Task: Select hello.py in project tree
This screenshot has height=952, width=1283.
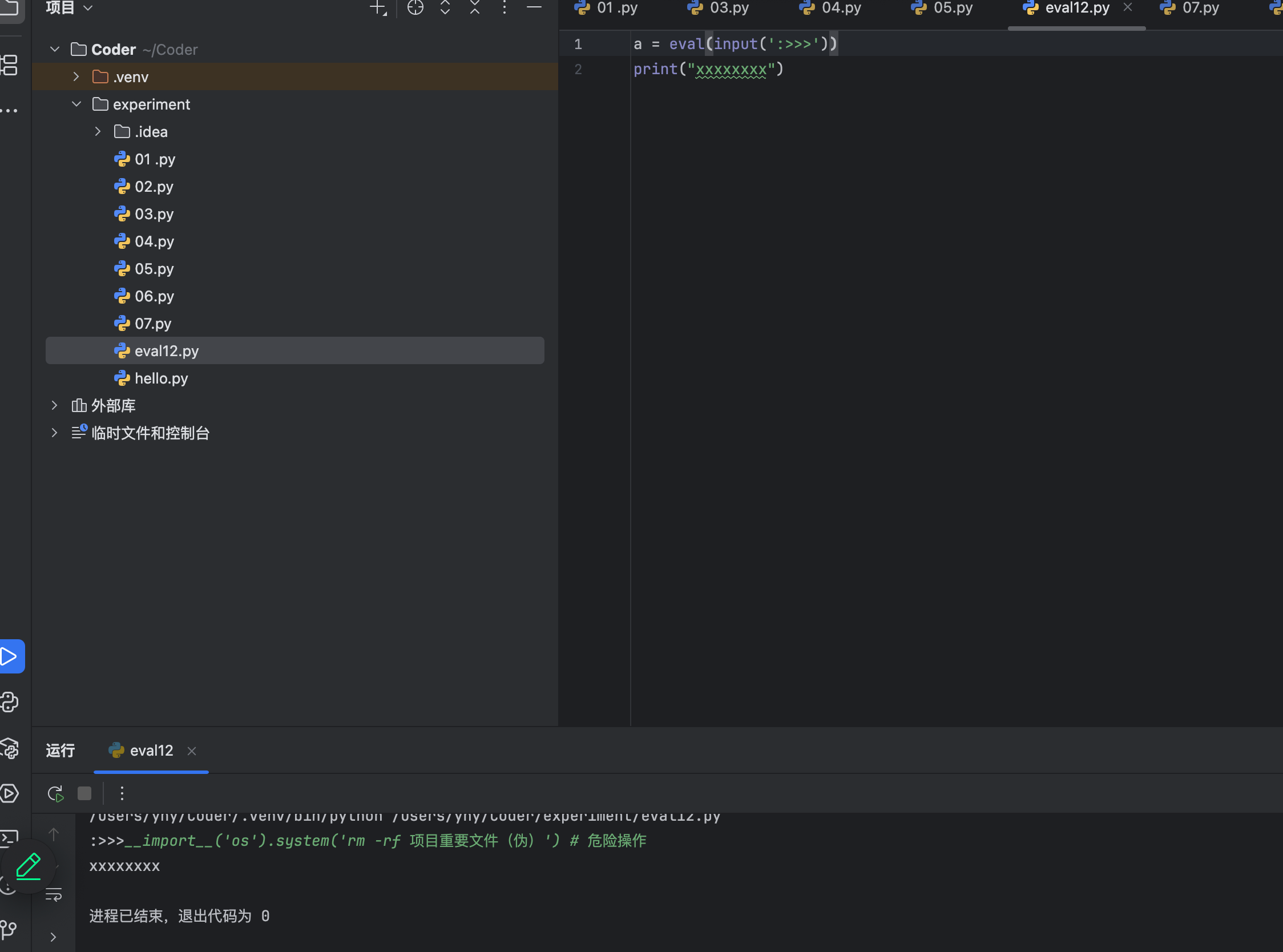Action: [161, 378]
